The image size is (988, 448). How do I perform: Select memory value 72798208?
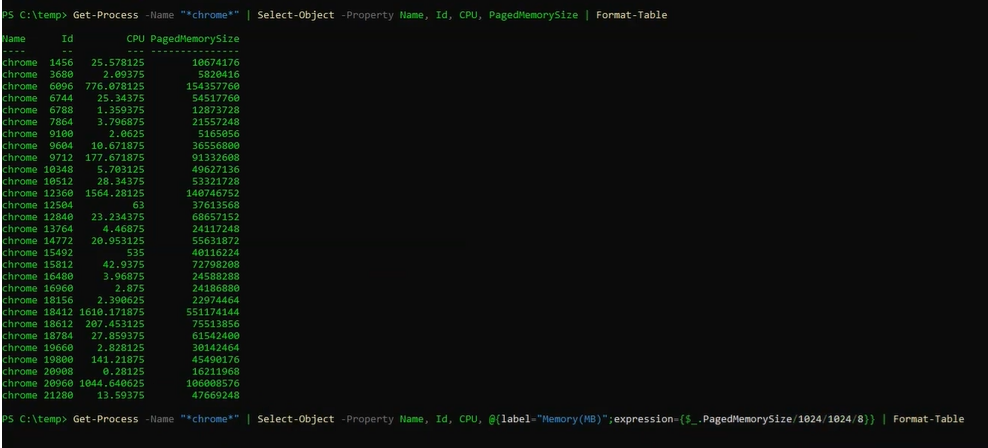coord(215,265)
